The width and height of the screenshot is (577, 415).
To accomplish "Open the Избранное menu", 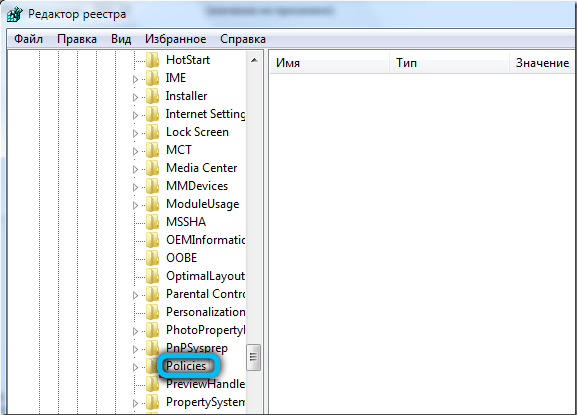I will 176,39.
